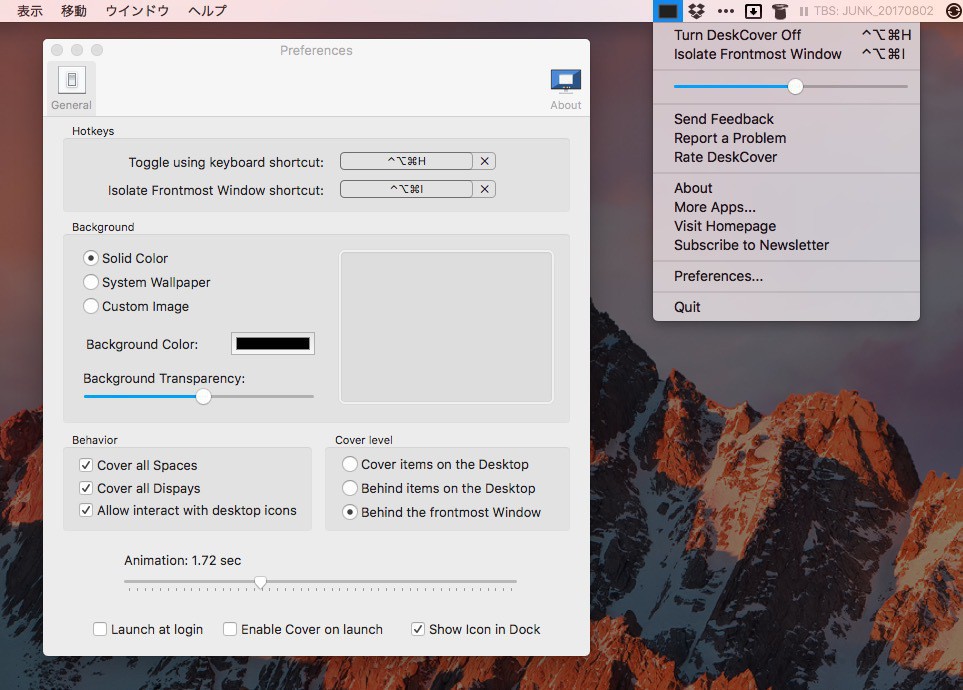963x690 pixels.
Task: Click the Toggle keyboard shortcut field
Action: (406, 161)
